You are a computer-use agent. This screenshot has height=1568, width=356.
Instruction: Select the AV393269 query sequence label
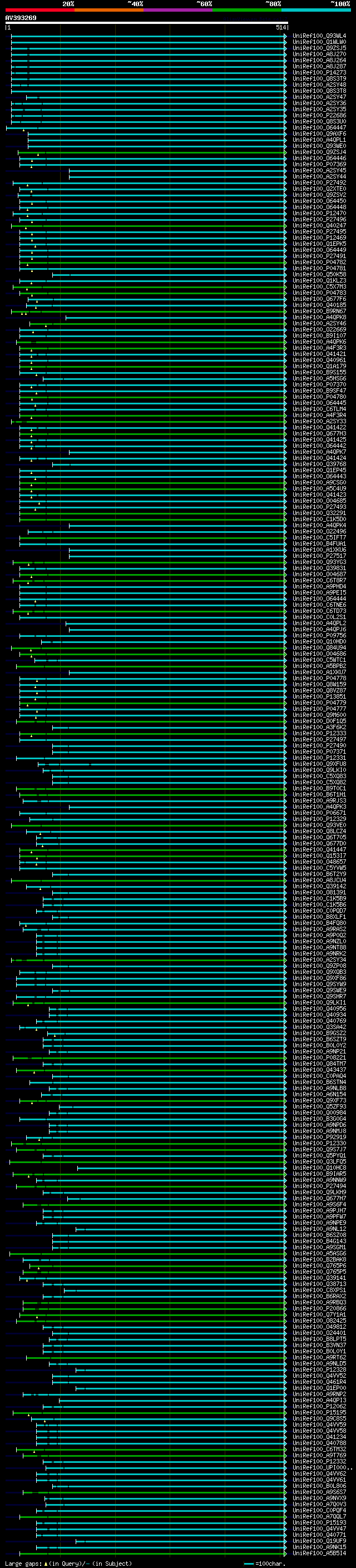(21, 18)
